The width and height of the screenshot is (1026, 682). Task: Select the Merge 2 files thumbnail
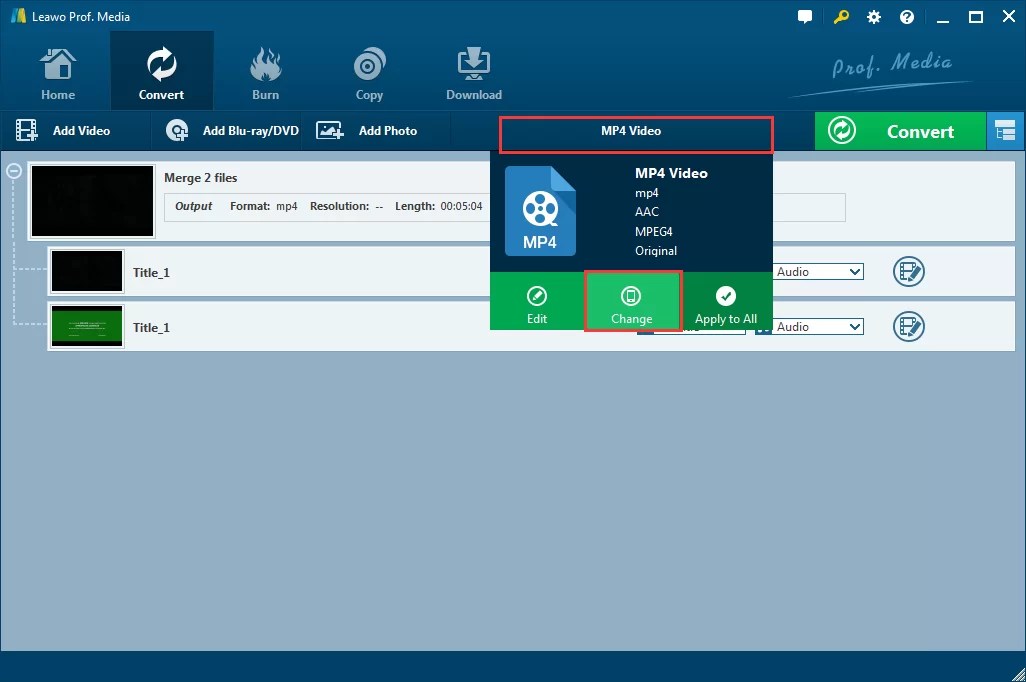click(x=92, y=201)
